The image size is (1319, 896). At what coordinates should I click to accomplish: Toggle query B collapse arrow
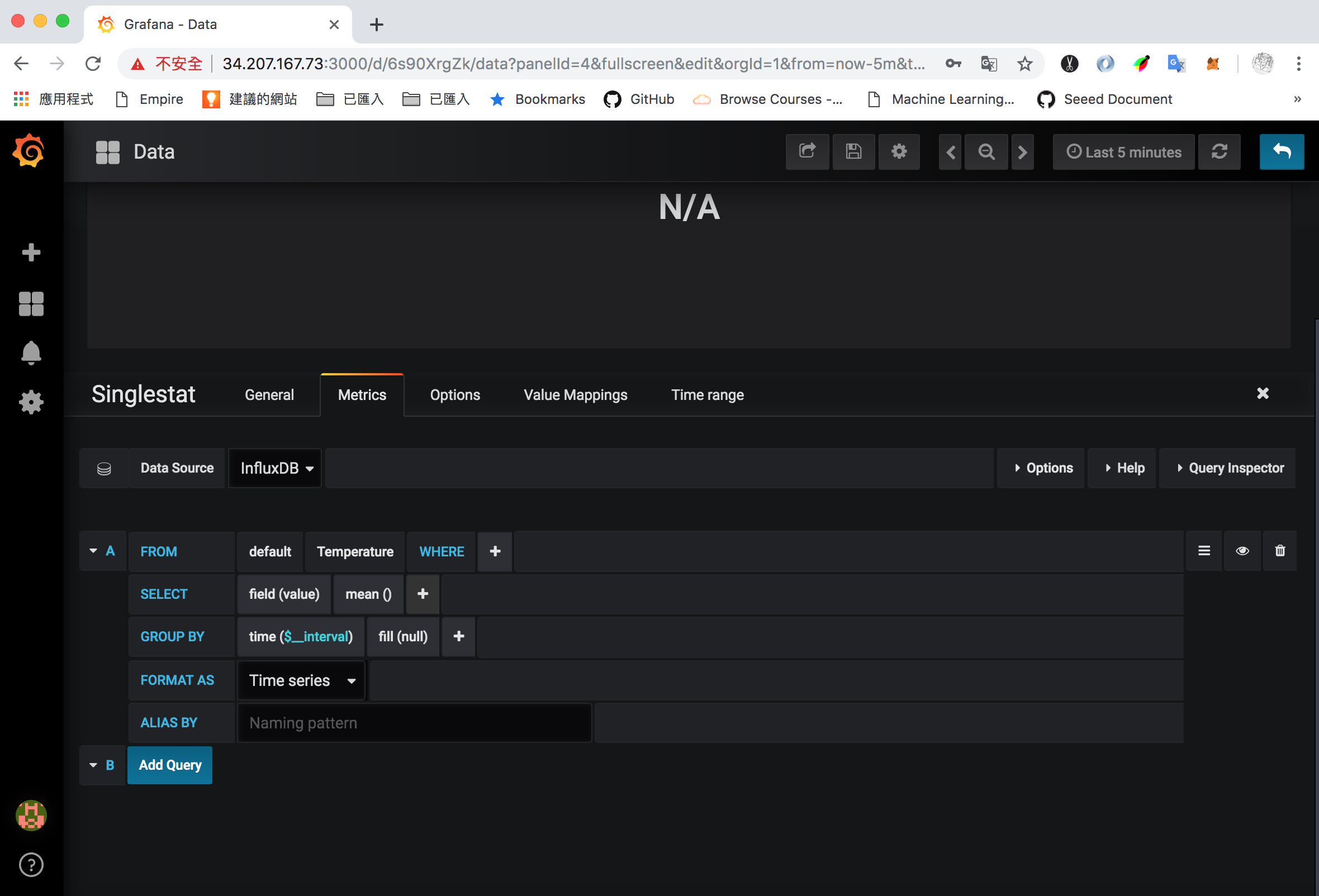[x=93, y=766]
